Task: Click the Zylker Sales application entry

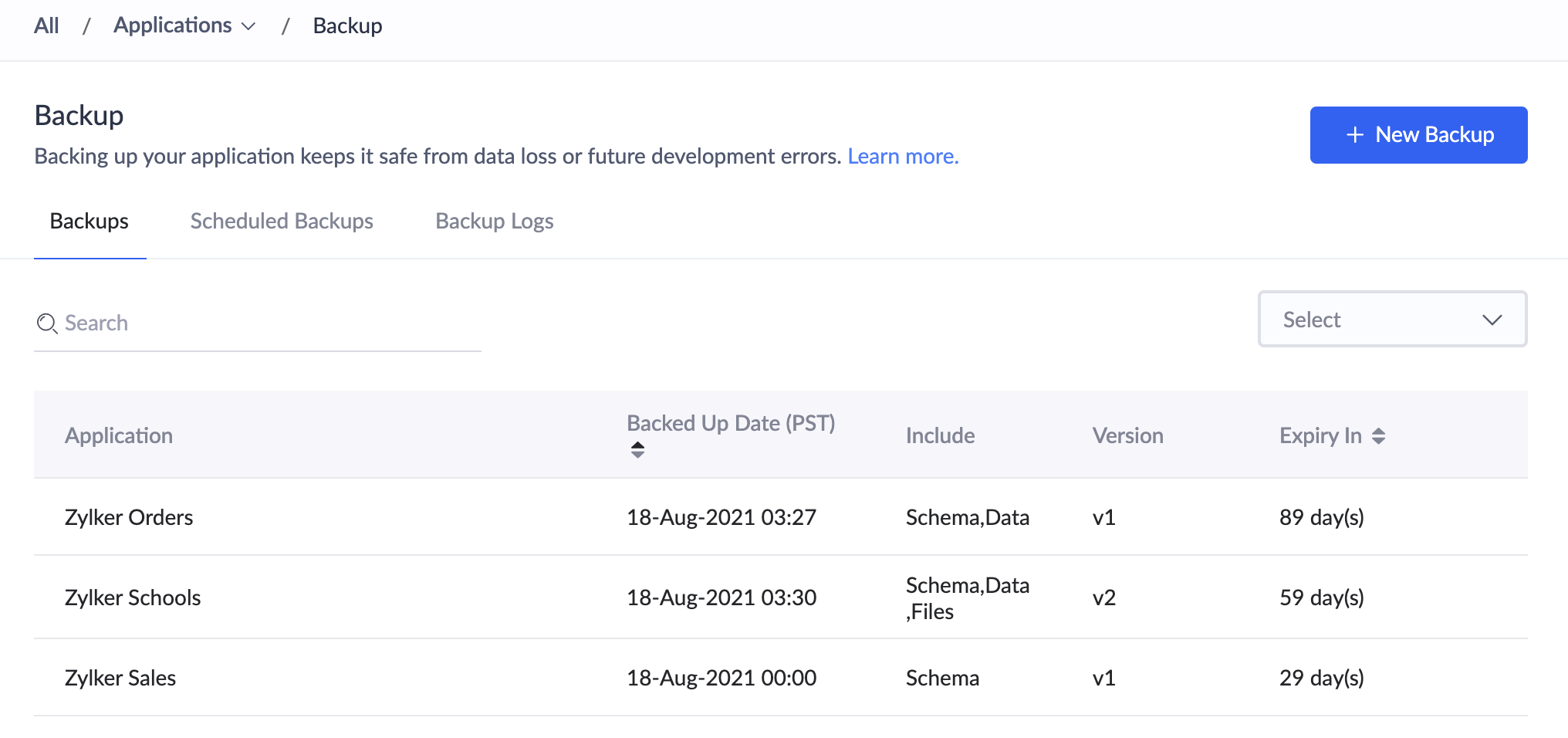Action: [120, 678]
